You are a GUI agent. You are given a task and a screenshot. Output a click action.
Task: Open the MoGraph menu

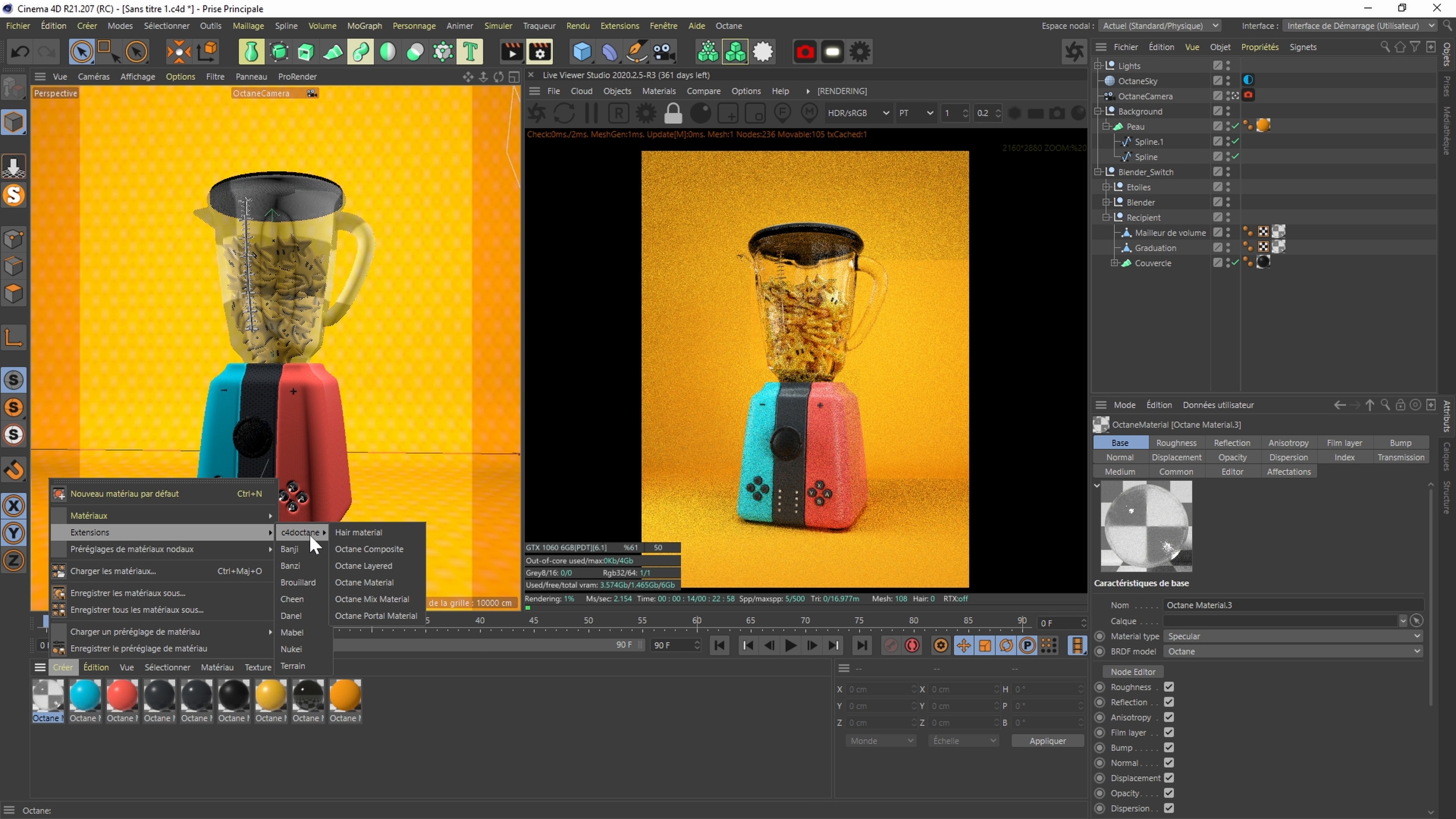[x=364, y=26]
